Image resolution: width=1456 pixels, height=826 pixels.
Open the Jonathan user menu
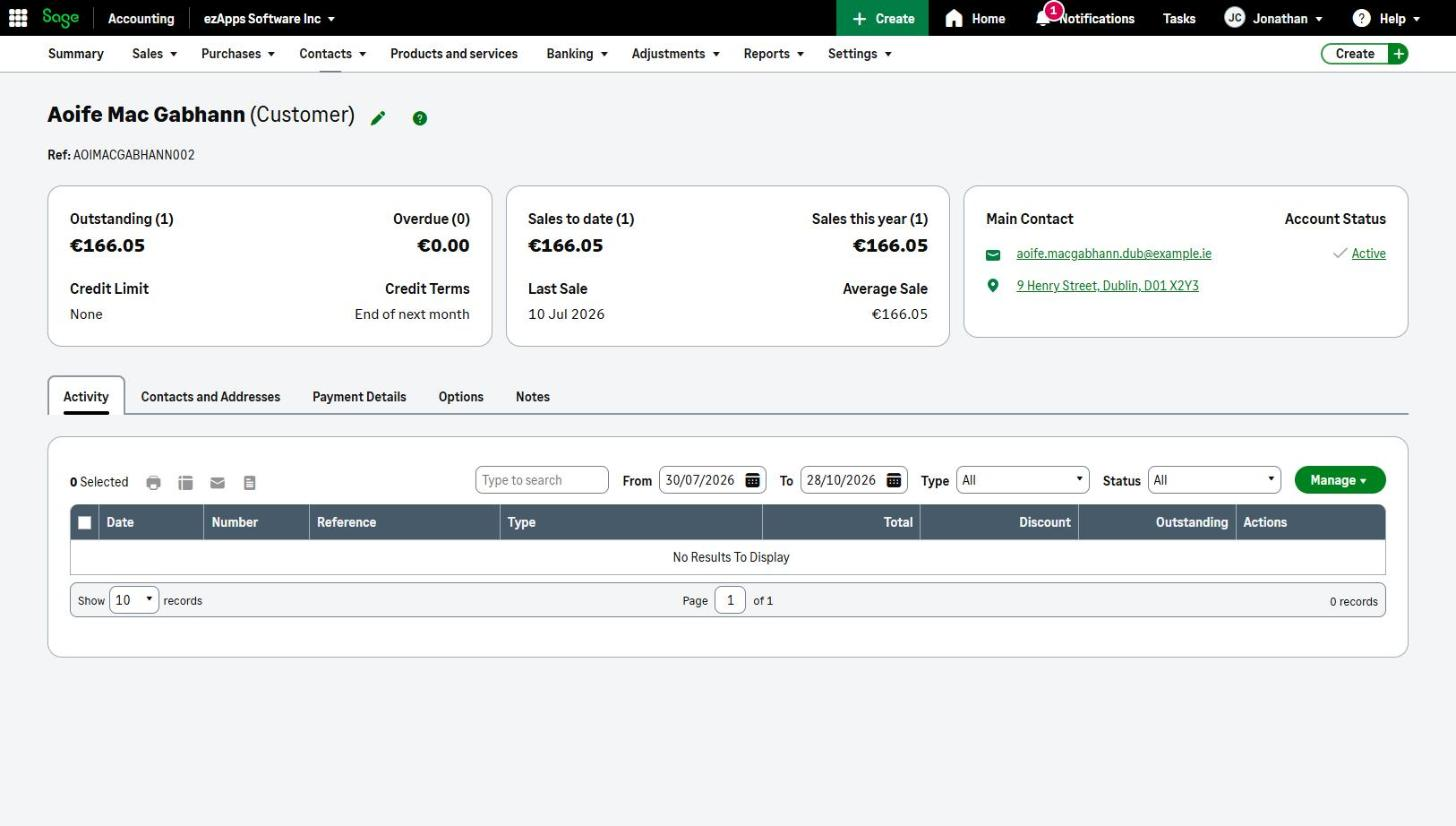1273,18
